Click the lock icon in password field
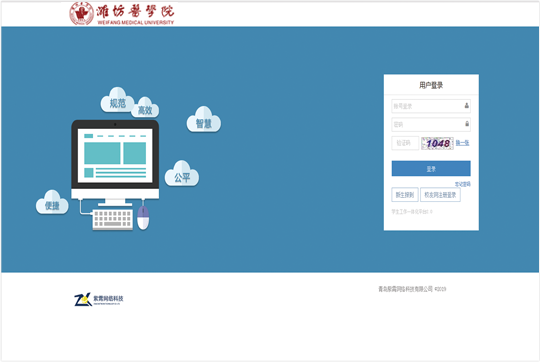The image size is (540, 362). [x=467, y=124]
